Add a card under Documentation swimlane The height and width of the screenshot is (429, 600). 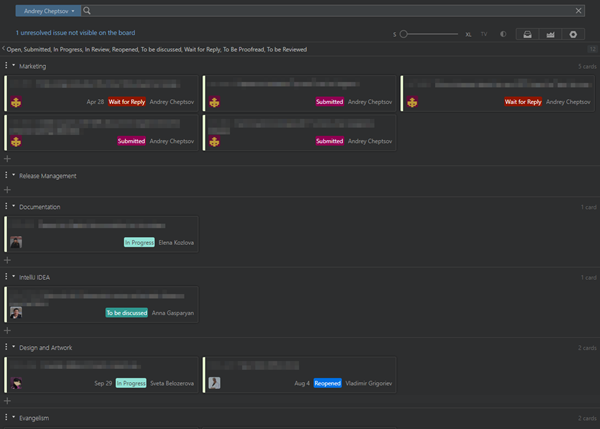[7, 259]
